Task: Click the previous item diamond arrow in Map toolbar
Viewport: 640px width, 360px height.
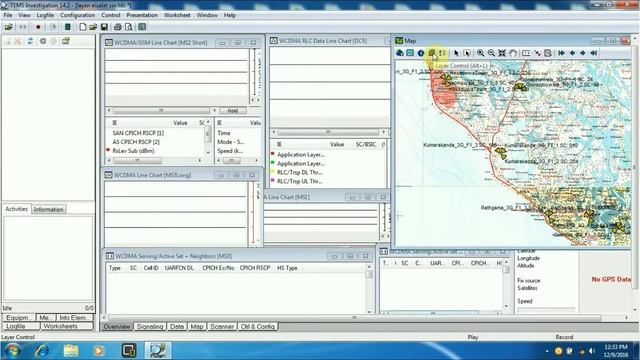Action: click(x=572, y=53)
